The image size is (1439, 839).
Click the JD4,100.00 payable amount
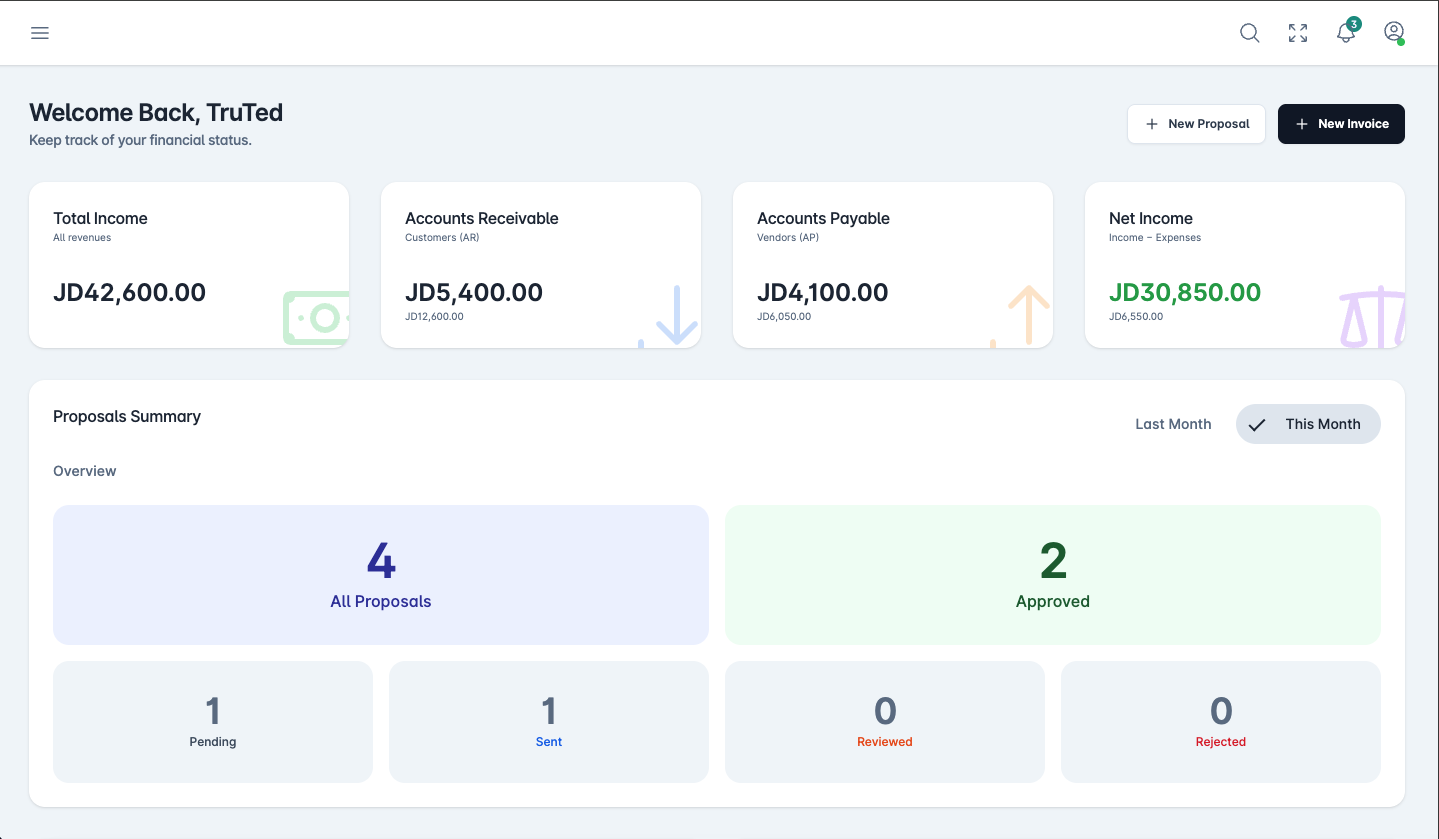pos(823,292)
